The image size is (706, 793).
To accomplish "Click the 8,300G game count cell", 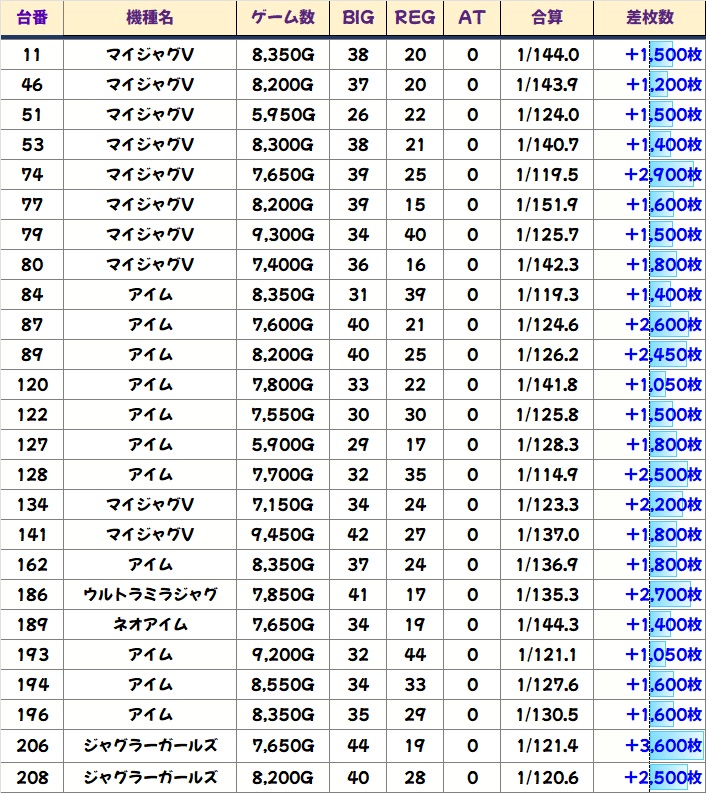I will tap(283, 145).
